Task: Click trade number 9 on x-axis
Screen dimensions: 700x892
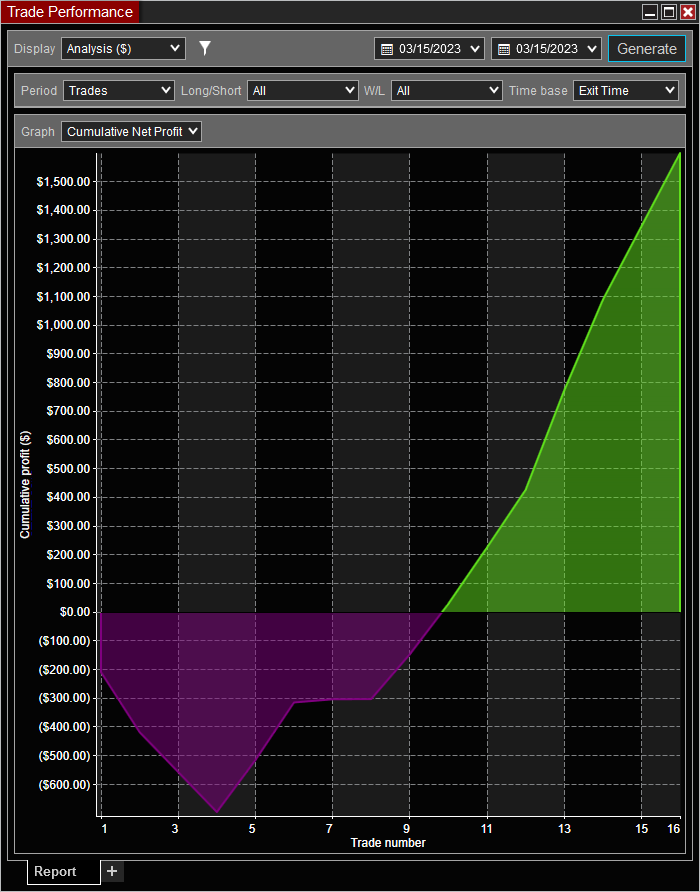Action: click(x=407, y=829)
